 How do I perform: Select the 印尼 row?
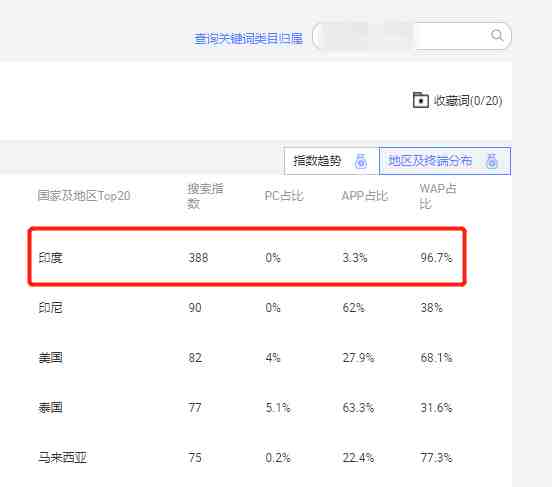247,308
